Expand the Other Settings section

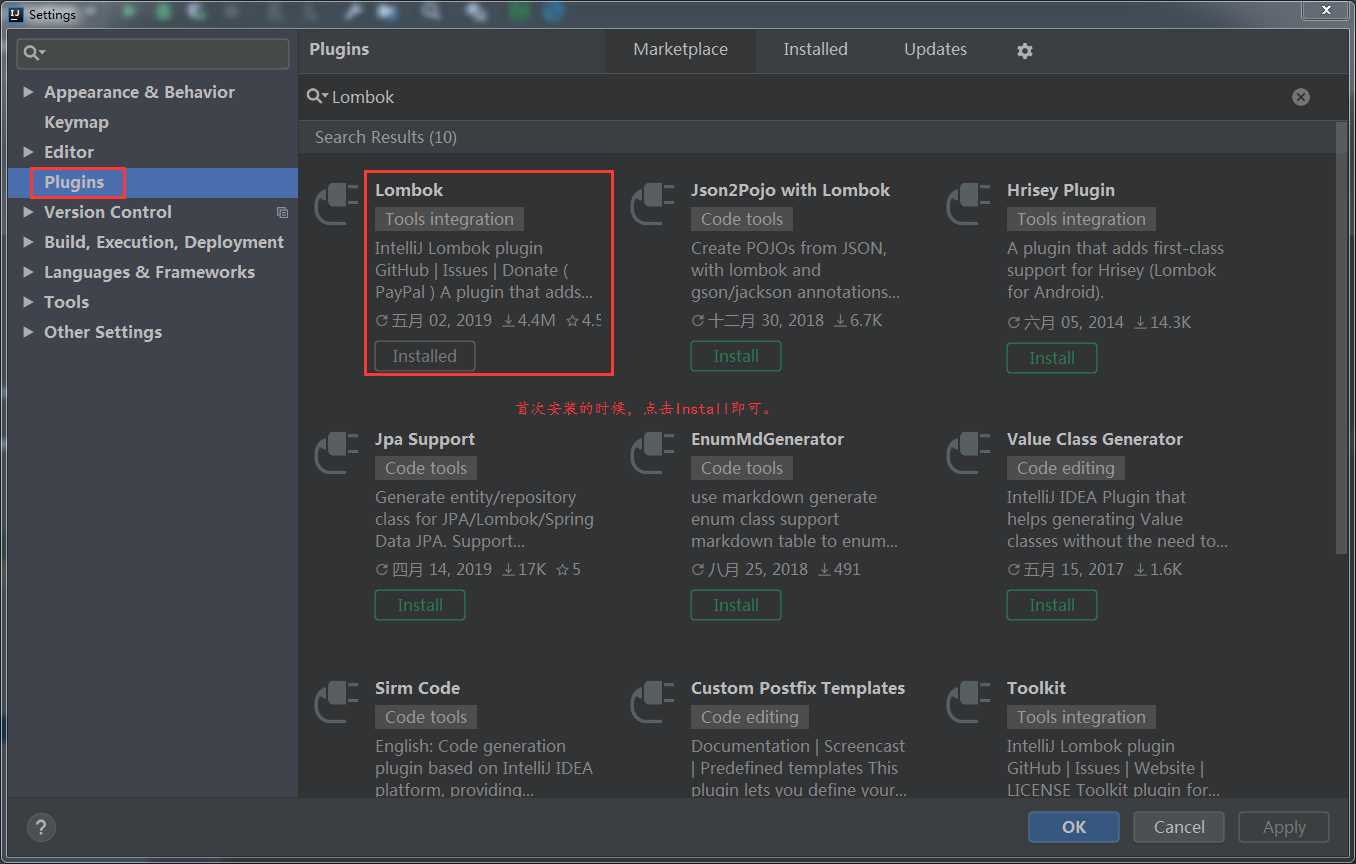click(28, 332)
